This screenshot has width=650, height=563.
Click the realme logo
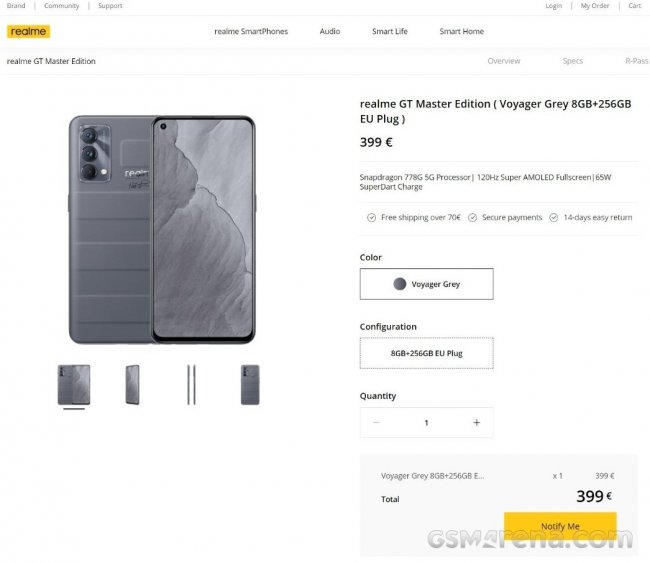pos(28,31)
